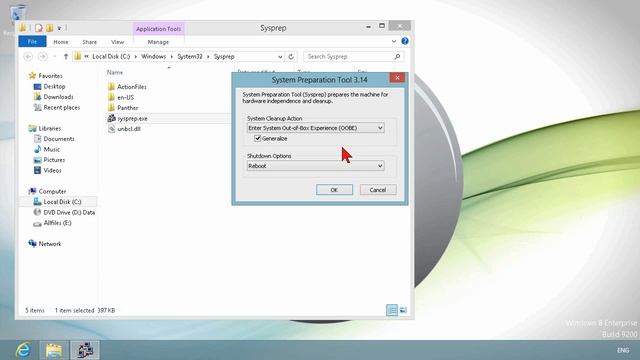The image size is (640, 360).
Task: Select Computer in the navigation pane
Action: pos(52,191)
